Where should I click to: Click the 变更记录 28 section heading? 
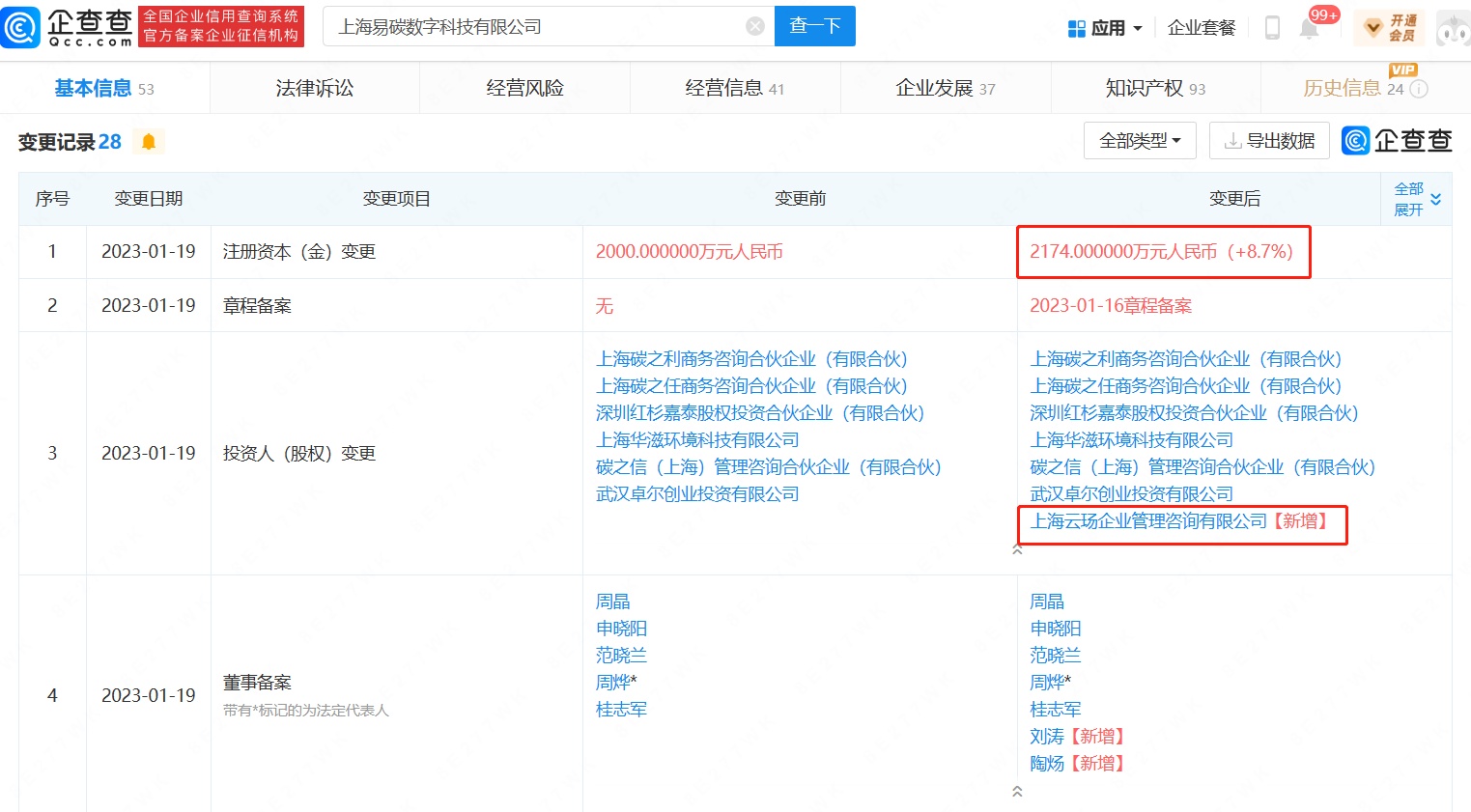[x=70, y=142]
